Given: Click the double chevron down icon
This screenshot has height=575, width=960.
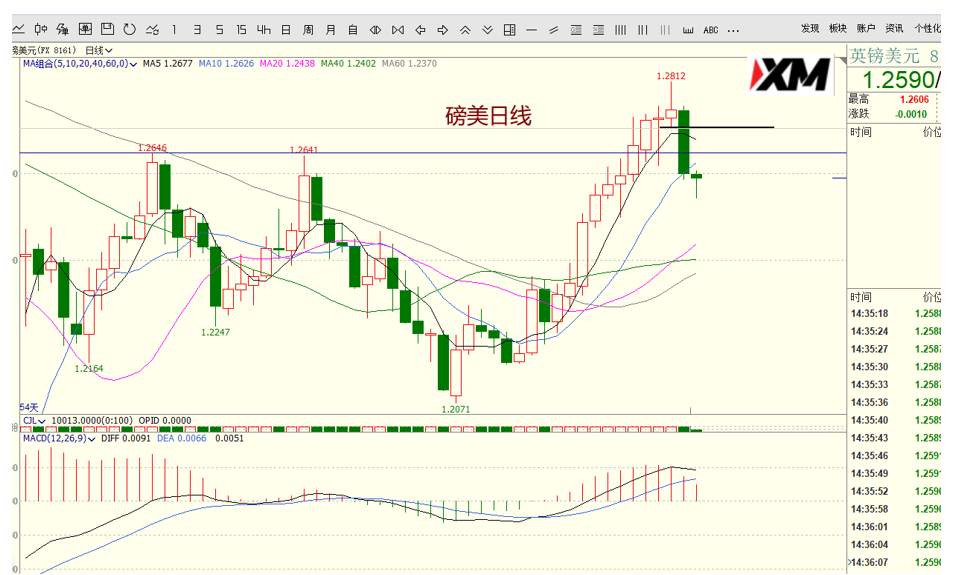Looking at the screenshot, I should pyautogui.click(x=487, y=29).
